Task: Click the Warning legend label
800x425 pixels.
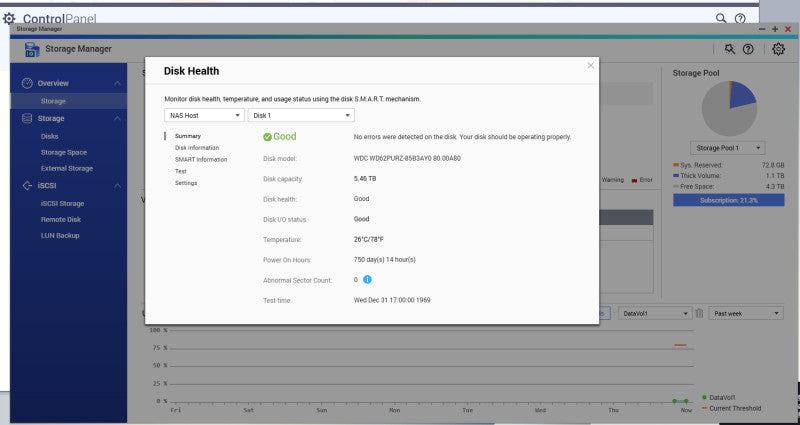Action: (x=612, y=180)
